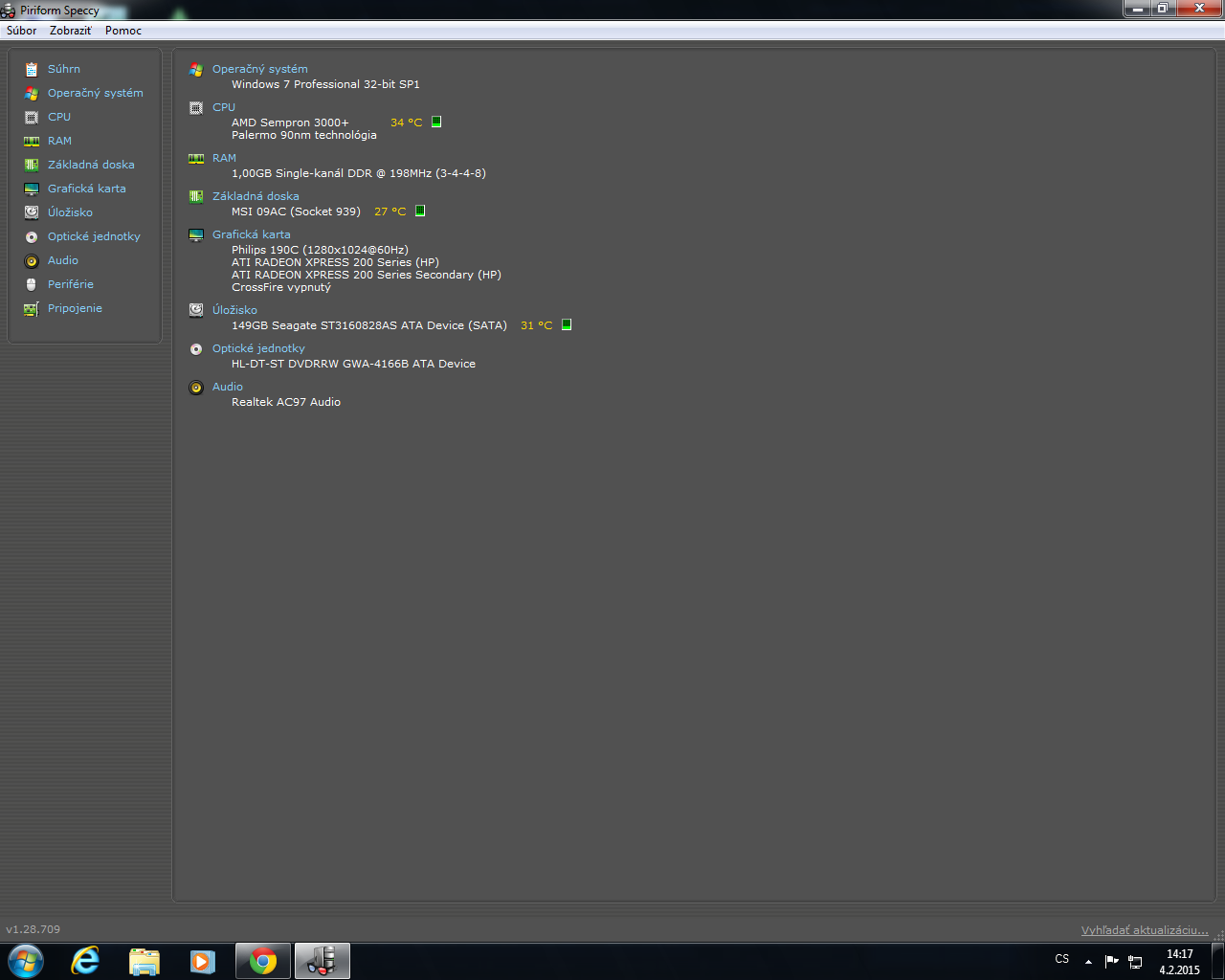The height and width of the screenshot is (980, 1225).
Task: Select Grafická karta in the sidebar
Action: coord(87,189)
